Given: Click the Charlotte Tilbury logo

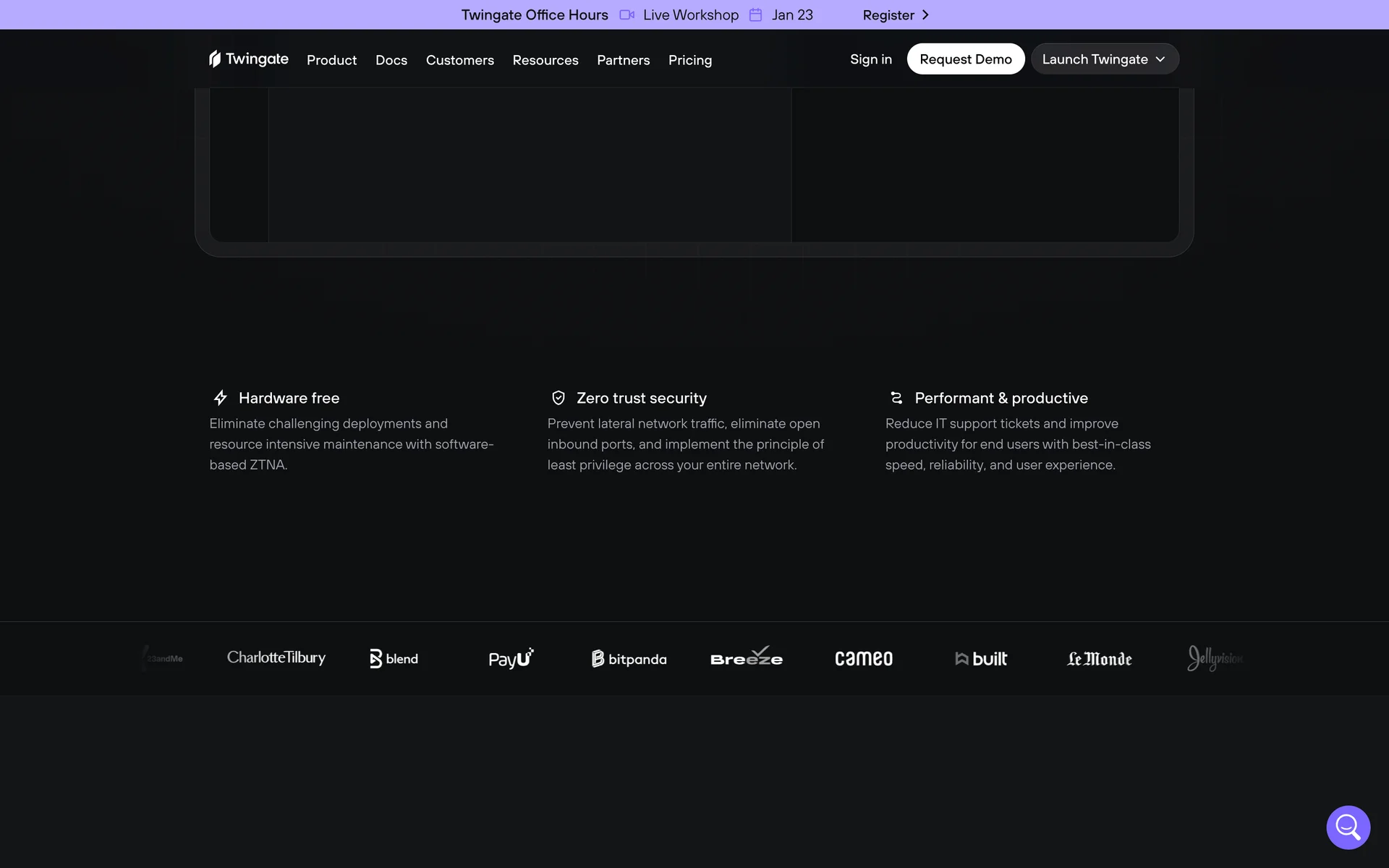Looking at the screenshot, I should click(x=276, y=658).
